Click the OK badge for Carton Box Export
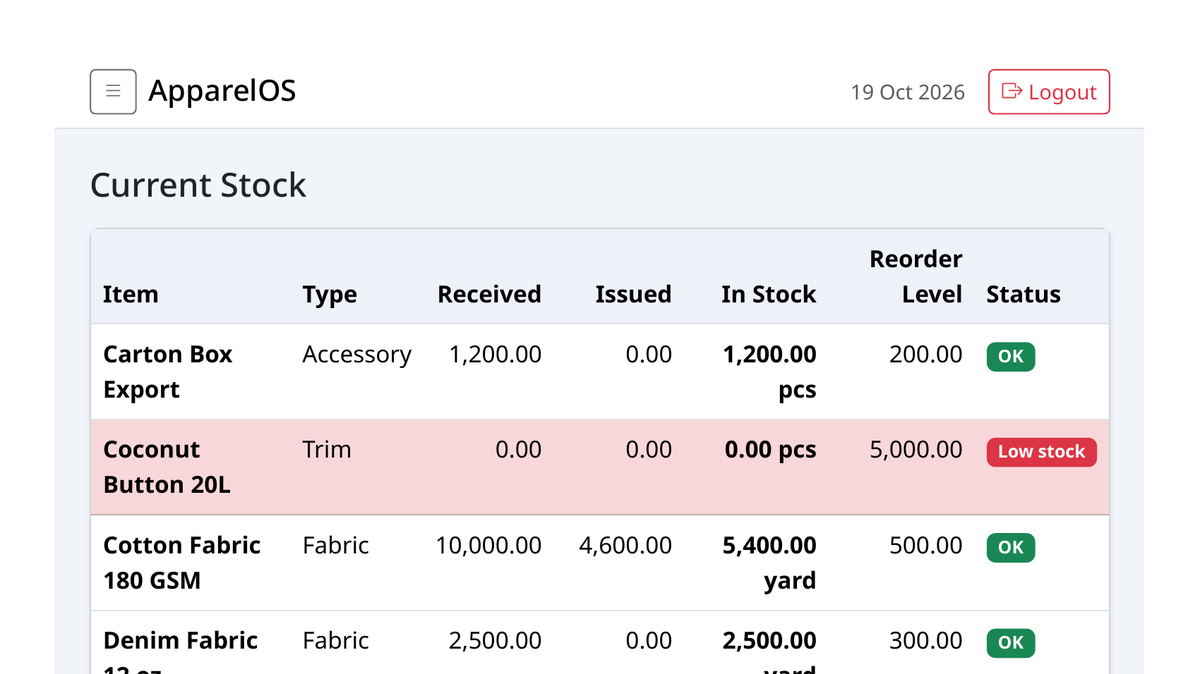1200x674 pixels. pyautogui.click(x=1011, y=356)
